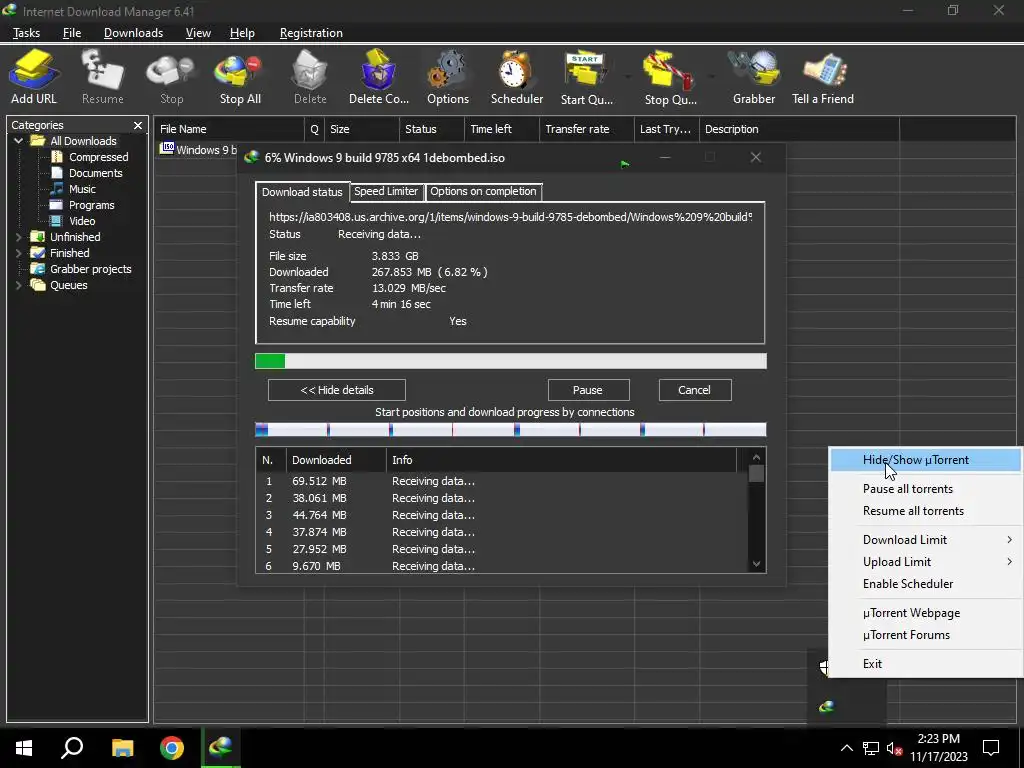Open the File menu
This screenshot has width=1024, height=768.
tap(72, 33)
